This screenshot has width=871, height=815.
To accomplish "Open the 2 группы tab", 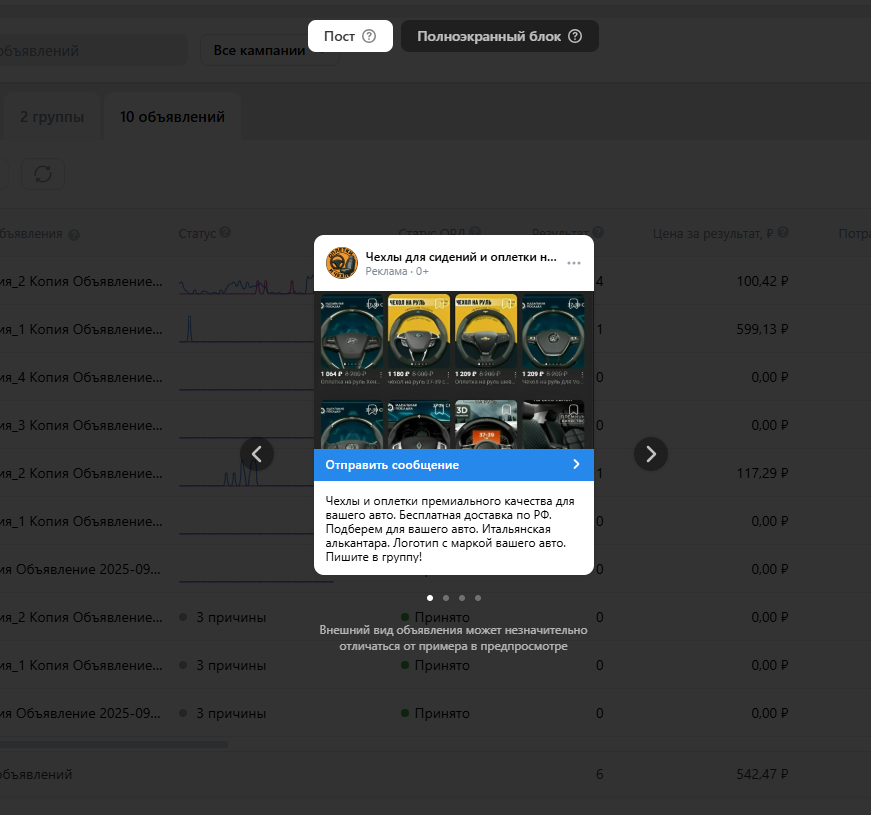I will coord(52,117).
